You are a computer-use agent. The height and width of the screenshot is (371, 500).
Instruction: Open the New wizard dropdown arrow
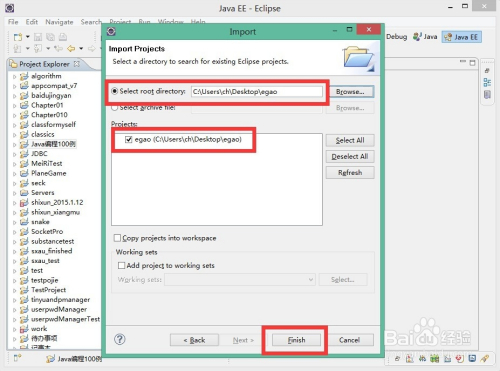tap(28, 37)
